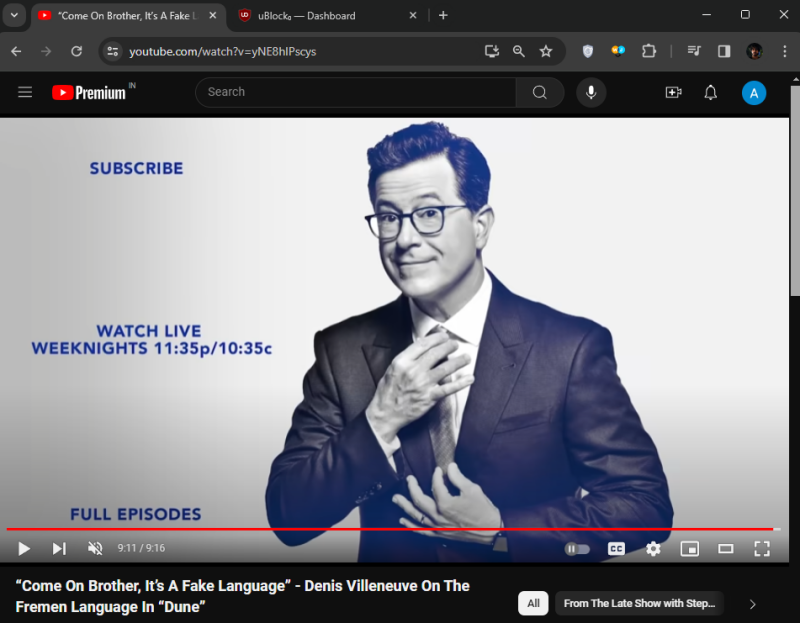This screenshot has height=623, width=800.
Task: Click the browser forward arrow
Action: (x=46, y=51)
